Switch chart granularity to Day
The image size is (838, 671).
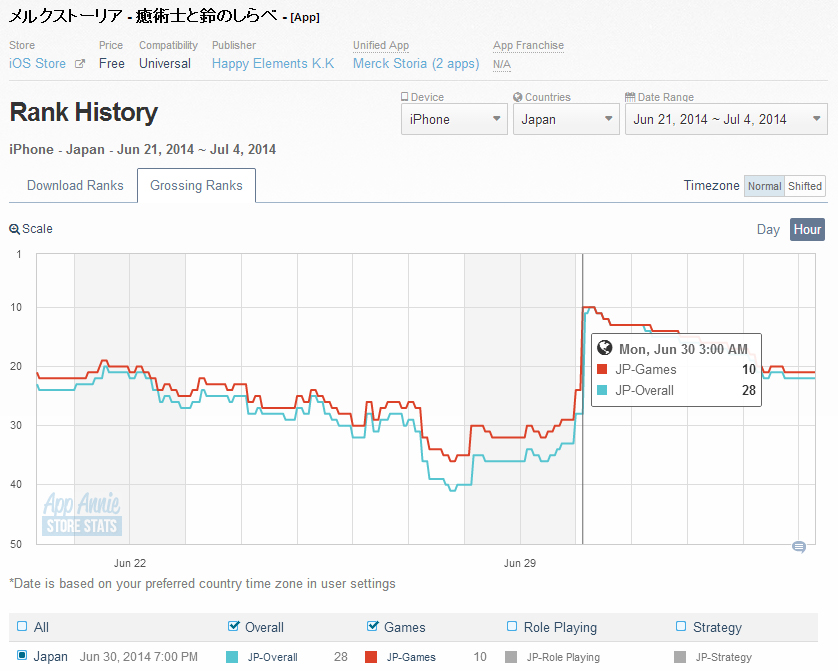pyautogui.click(x=768, y=230)
